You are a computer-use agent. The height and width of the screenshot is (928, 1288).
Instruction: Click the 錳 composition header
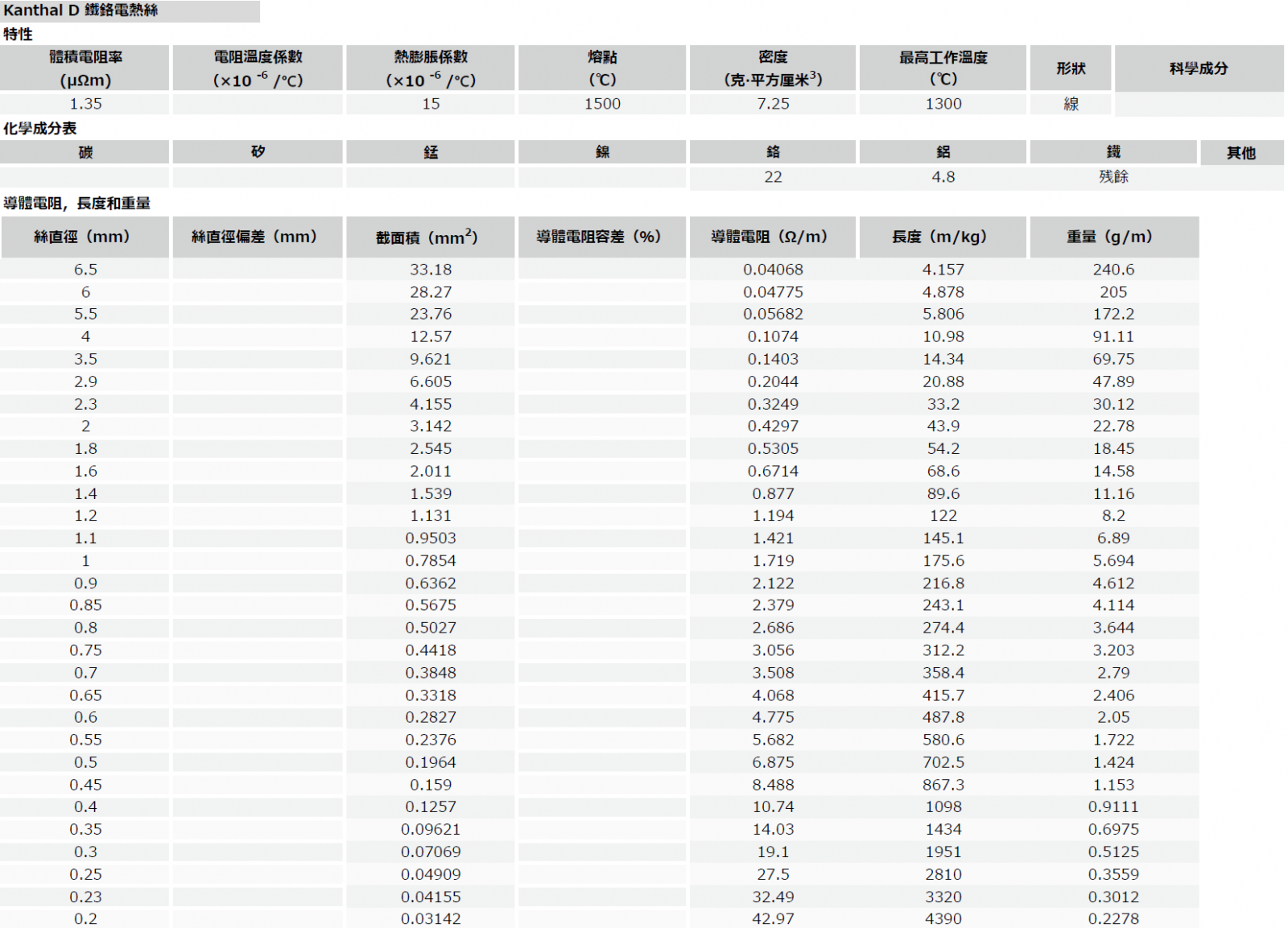click(x=431, y=152)
